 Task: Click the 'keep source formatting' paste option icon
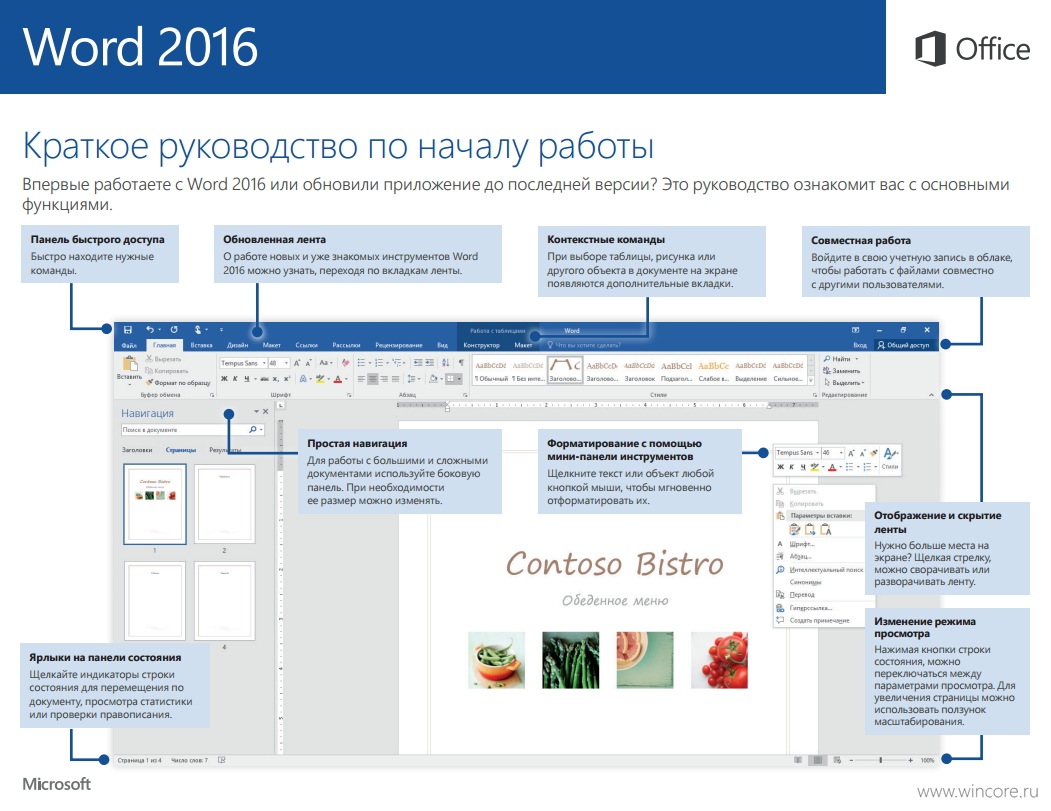coord(795,530)
